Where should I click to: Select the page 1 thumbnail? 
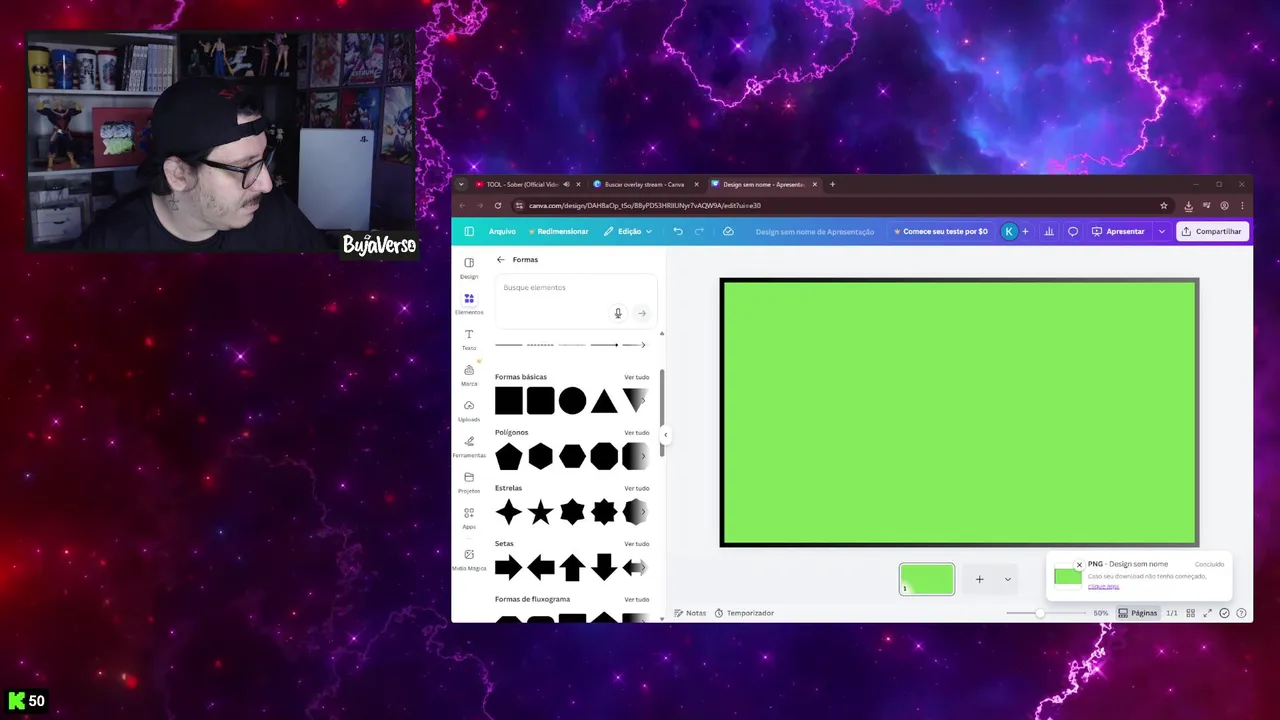927,579
